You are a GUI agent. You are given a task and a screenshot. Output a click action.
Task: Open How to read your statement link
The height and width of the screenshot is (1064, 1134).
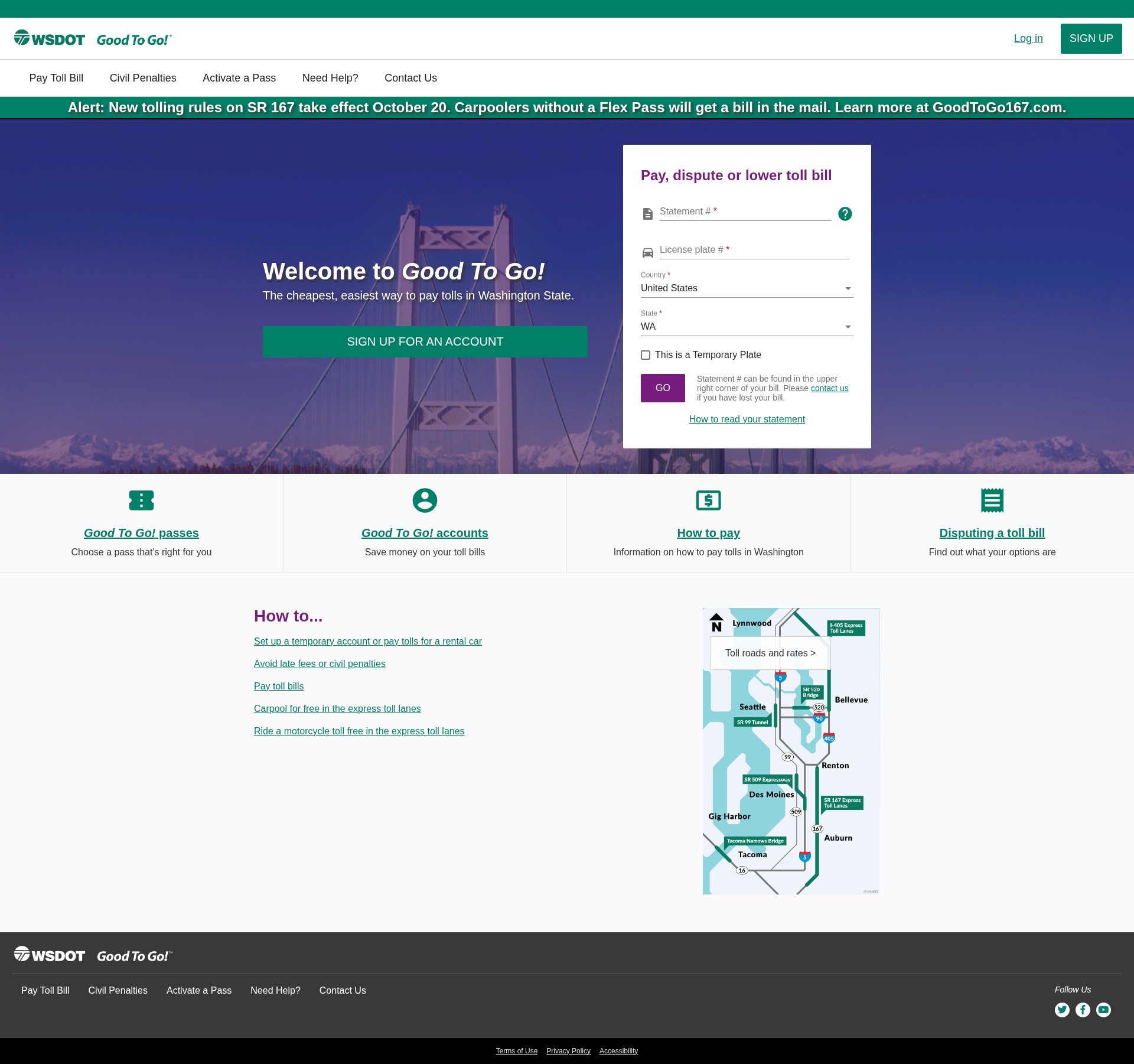click(x=747, y=419)
